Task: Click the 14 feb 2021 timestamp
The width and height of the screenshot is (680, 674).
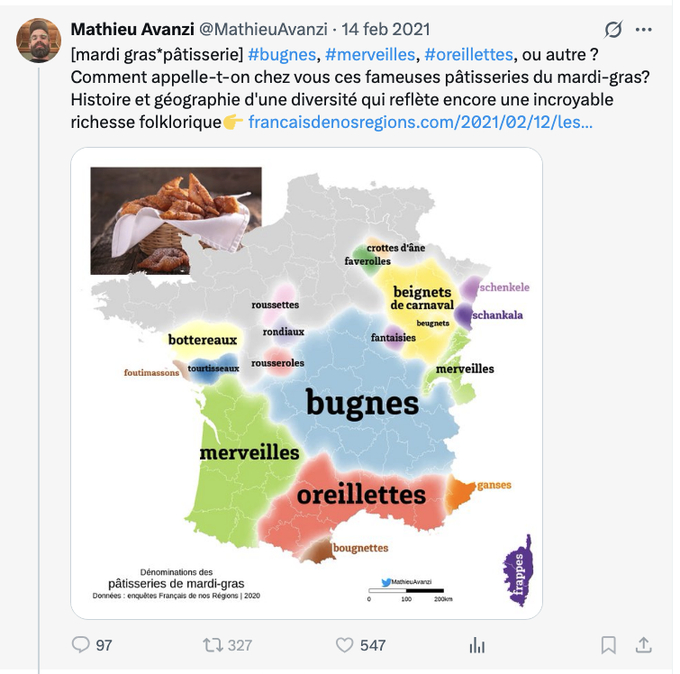Action: (387, 29)
